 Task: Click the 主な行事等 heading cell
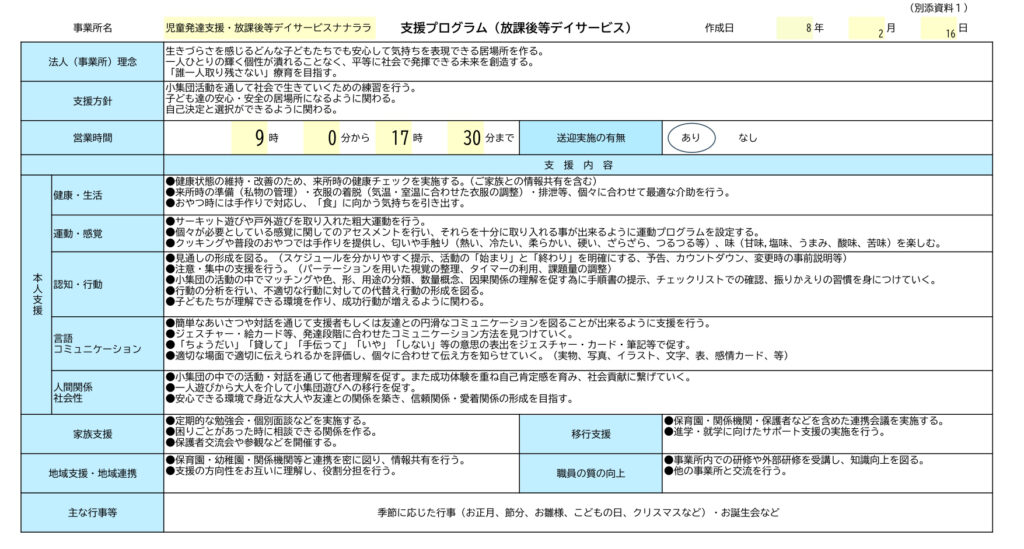point(93,512)
